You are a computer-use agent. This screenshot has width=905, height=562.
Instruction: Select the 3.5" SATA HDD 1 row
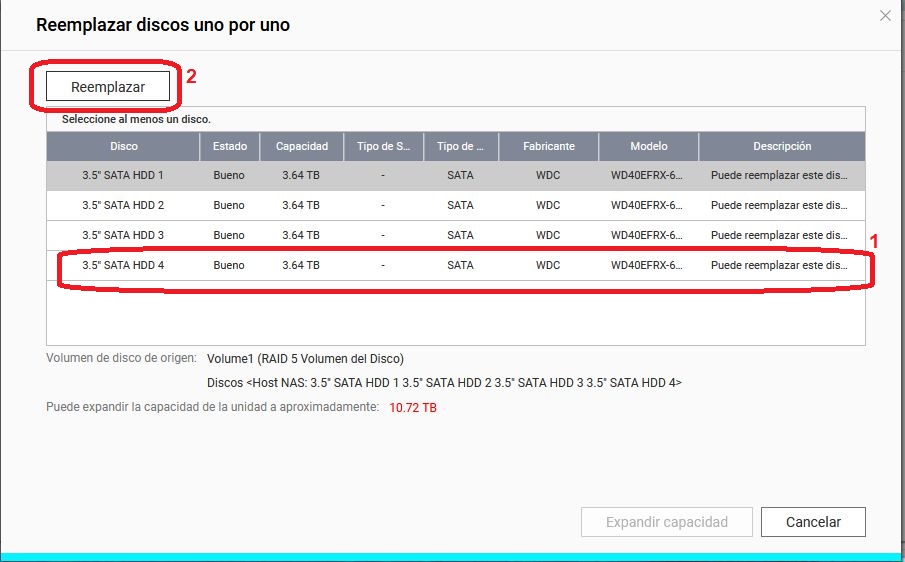coord(123,176)
